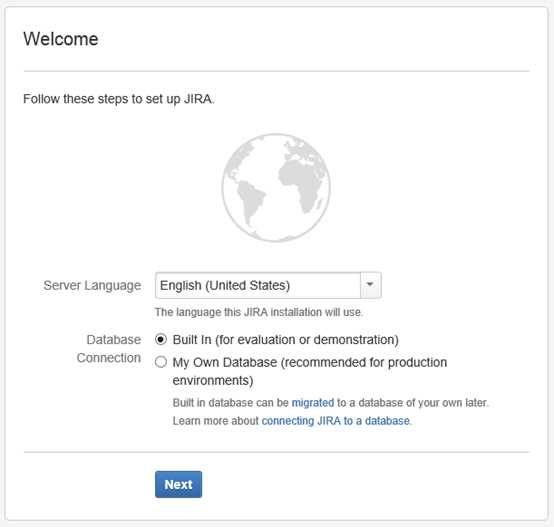Click the 'Learn more about' text
This screenshot has width=554, height=527.
(216, 421)
